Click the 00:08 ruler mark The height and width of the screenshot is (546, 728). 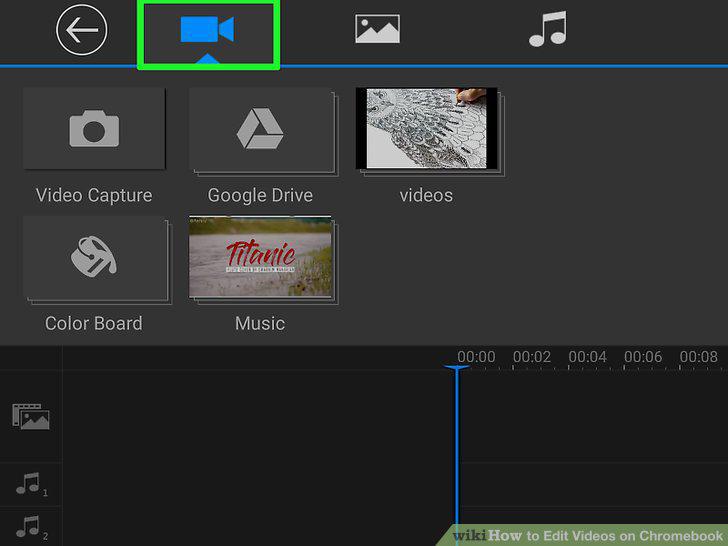pos(699,357)
